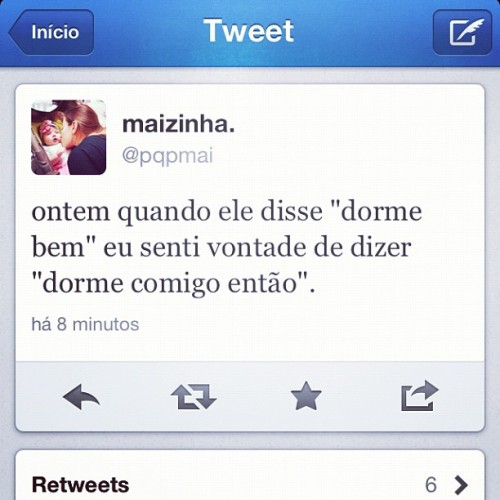This screenshot has width=500, height=500.
Task: Tap the compose new tweet icon
Action: coord(462,32)
